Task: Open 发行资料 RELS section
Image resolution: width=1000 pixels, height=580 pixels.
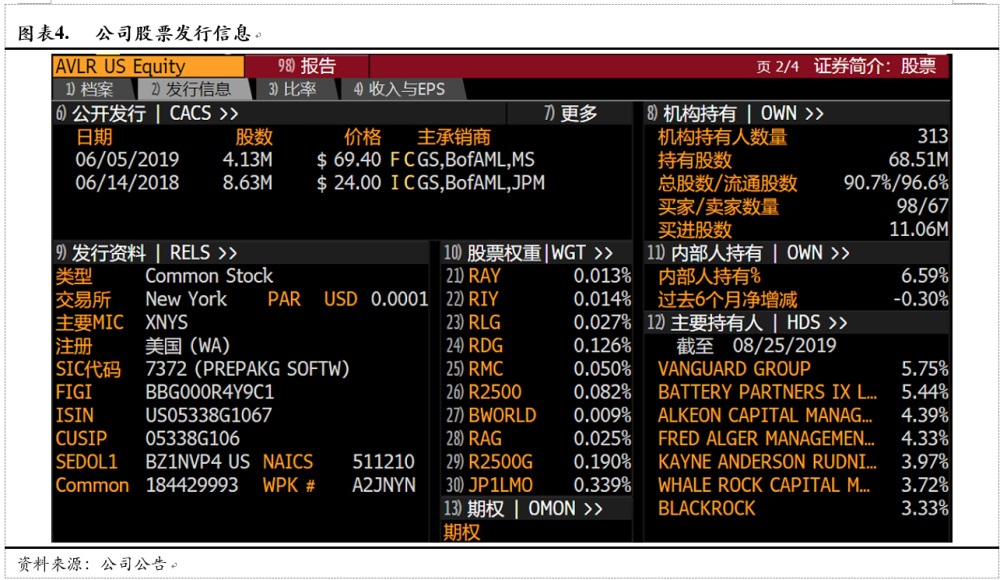Action: coord(147,253)
